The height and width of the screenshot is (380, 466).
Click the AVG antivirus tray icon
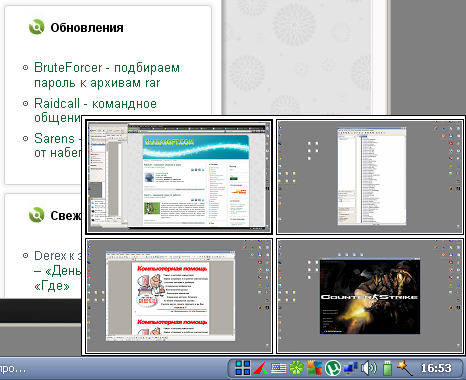point(315,368)
